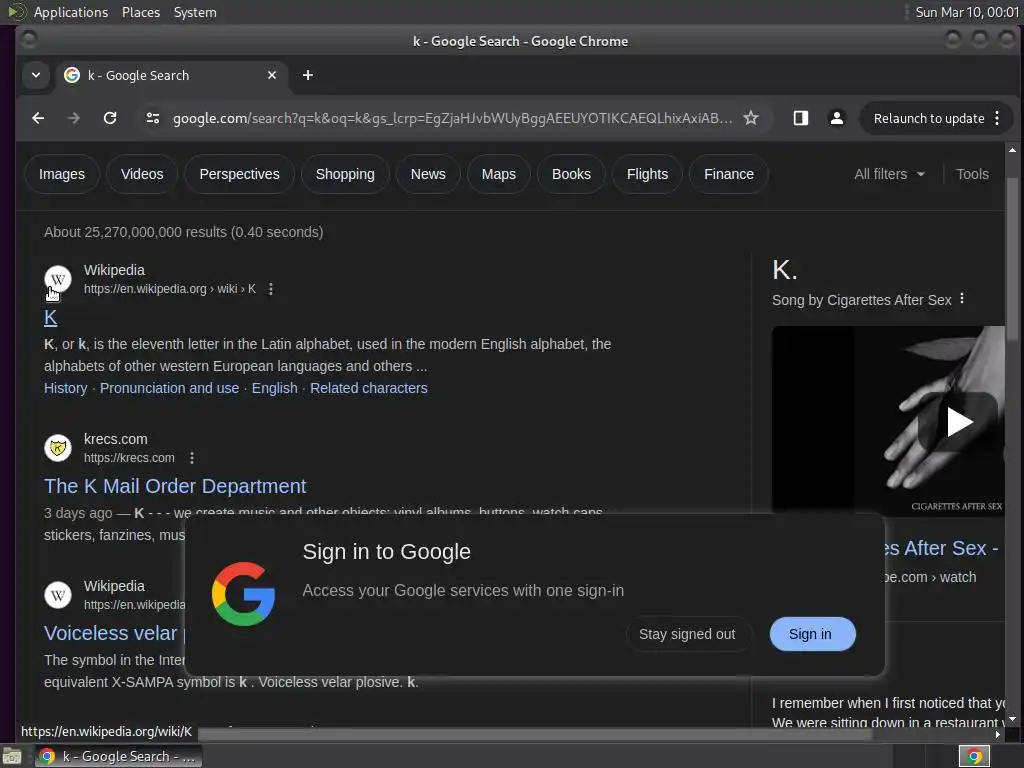The height and width of the screenshot is (768, 1024).
Task: Open the Maps results filter
Action: pyautogui.click(x=498, y=174)
